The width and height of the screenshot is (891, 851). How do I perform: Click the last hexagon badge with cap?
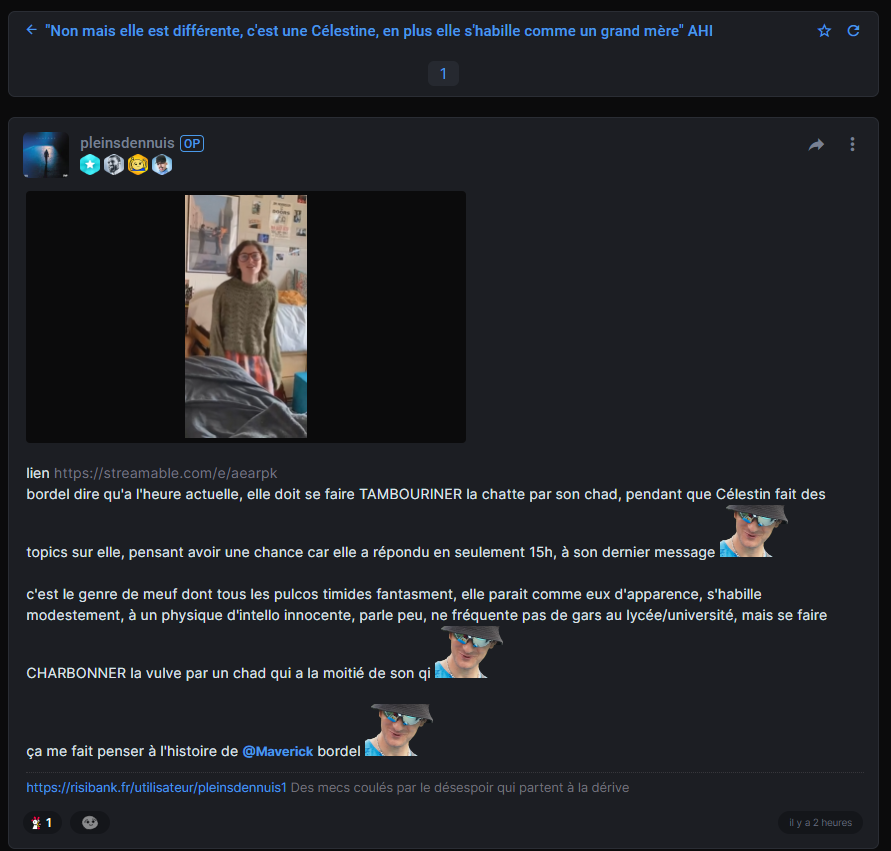(x=162, y=165)
